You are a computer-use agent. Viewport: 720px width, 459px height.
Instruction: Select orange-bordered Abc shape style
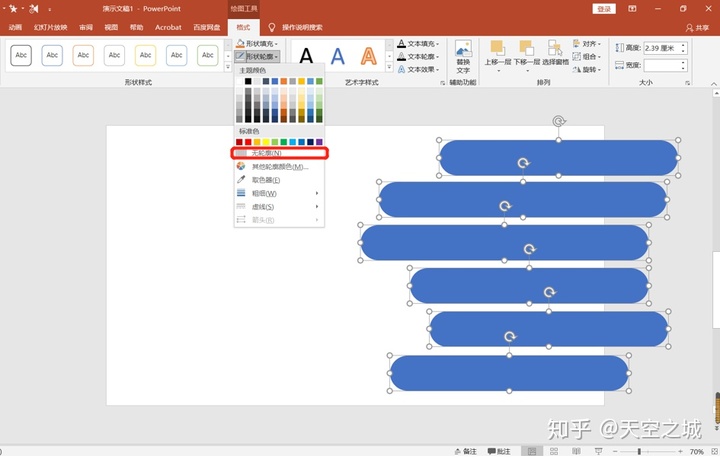coord(83,56)
